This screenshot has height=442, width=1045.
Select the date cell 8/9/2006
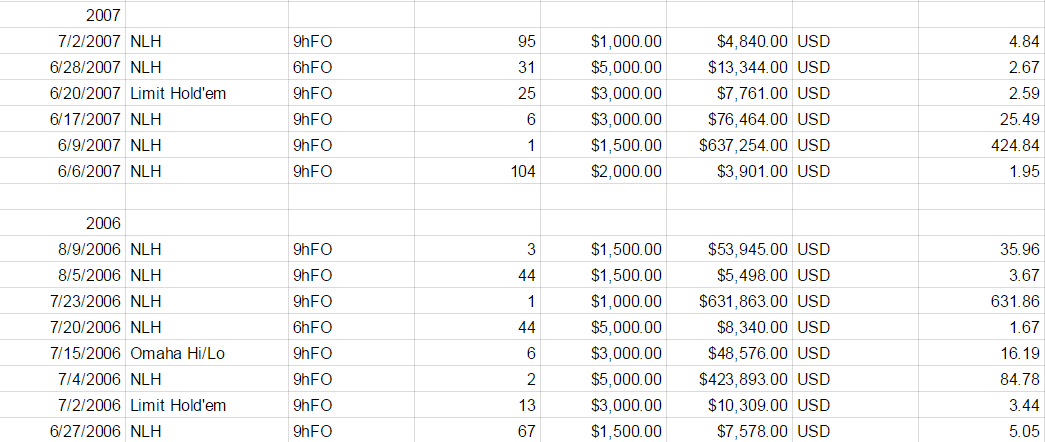point(63,249)
